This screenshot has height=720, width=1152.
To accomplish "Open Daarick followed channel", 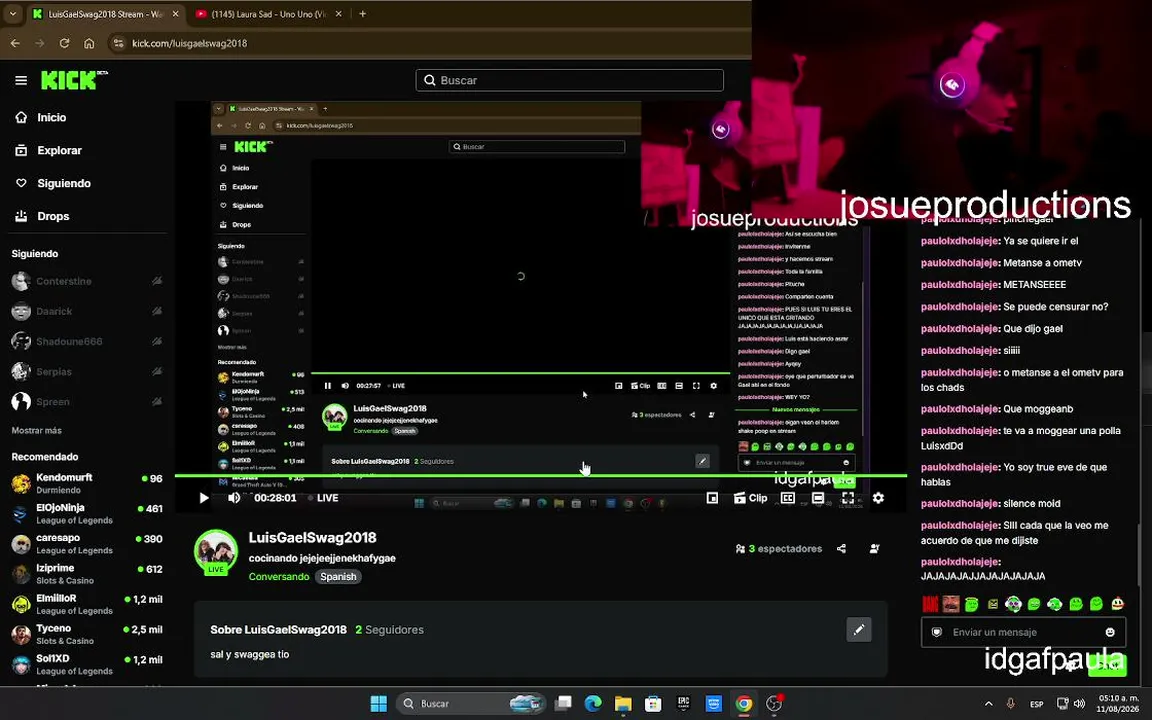I will [87, 312].
